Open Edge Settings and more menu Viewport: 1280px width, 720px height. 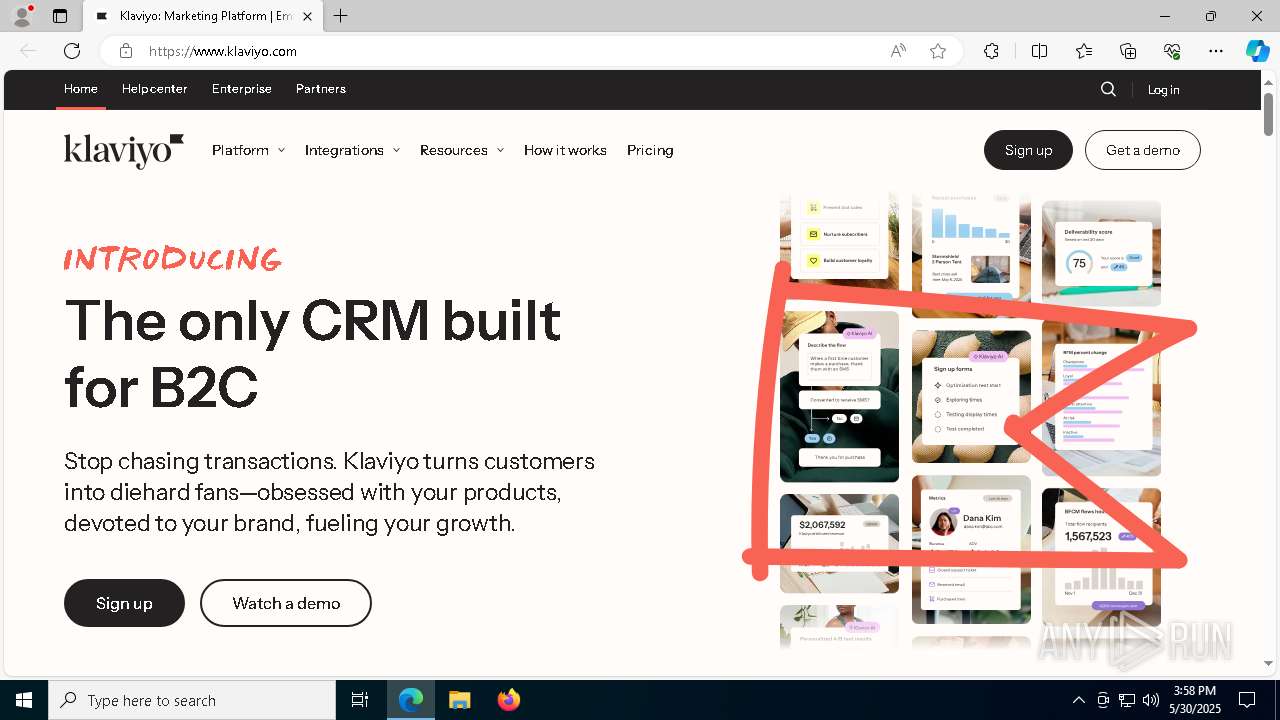(x=1216, y=51)
